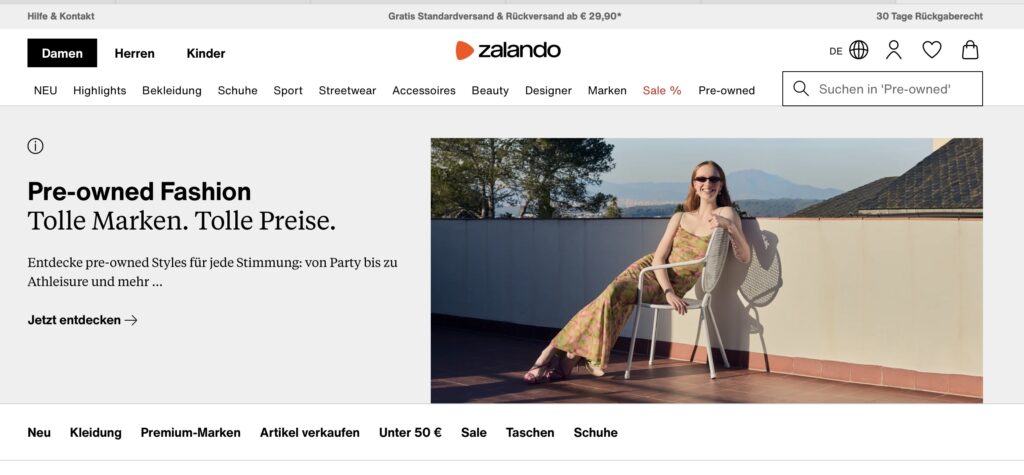Switch to the Herren tab

coord(135,54)
